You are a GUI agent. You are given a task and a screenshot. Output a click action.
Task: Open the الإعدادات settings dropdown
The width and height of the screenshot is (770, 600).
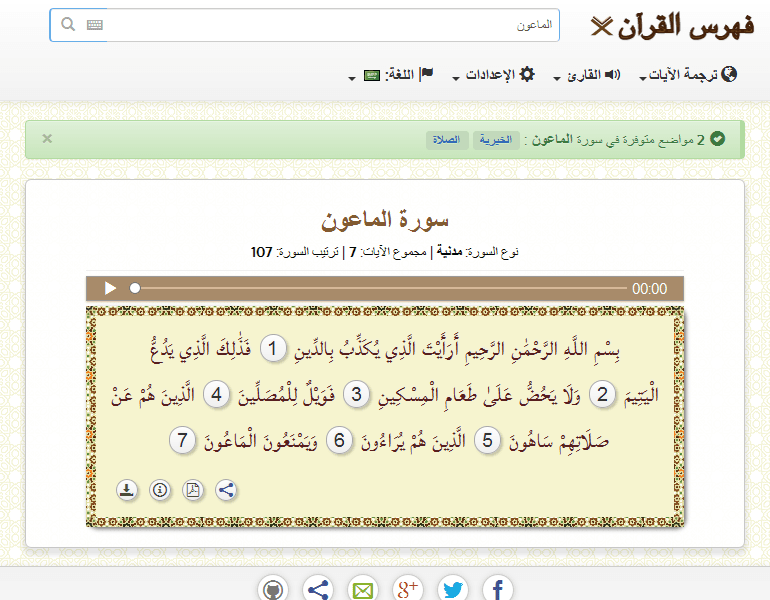(494, 75)
